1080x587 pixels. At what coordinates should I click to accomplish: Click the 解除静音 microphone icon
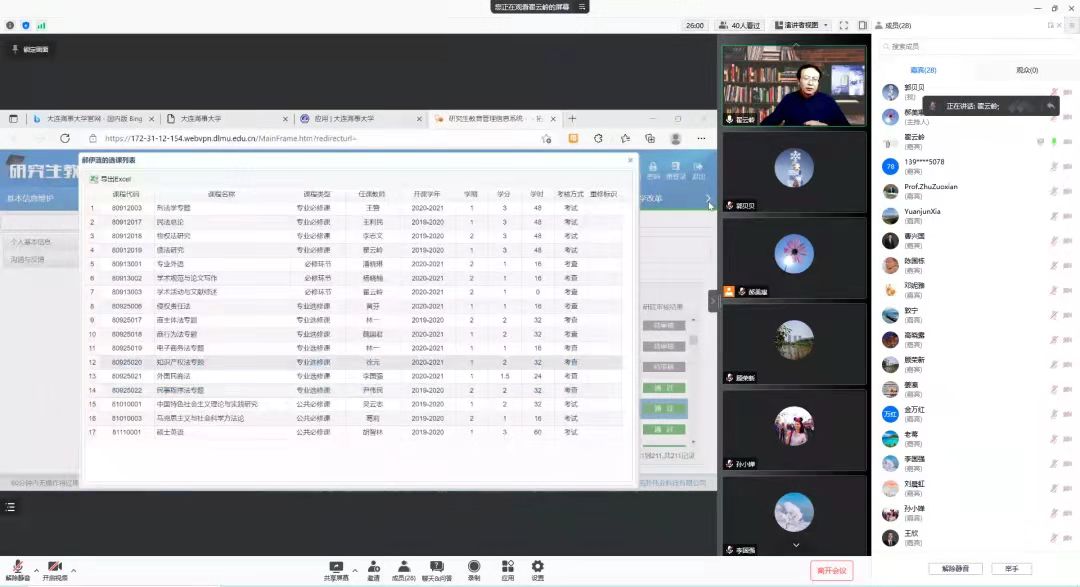pyautogui.click(x=17, y=567)
